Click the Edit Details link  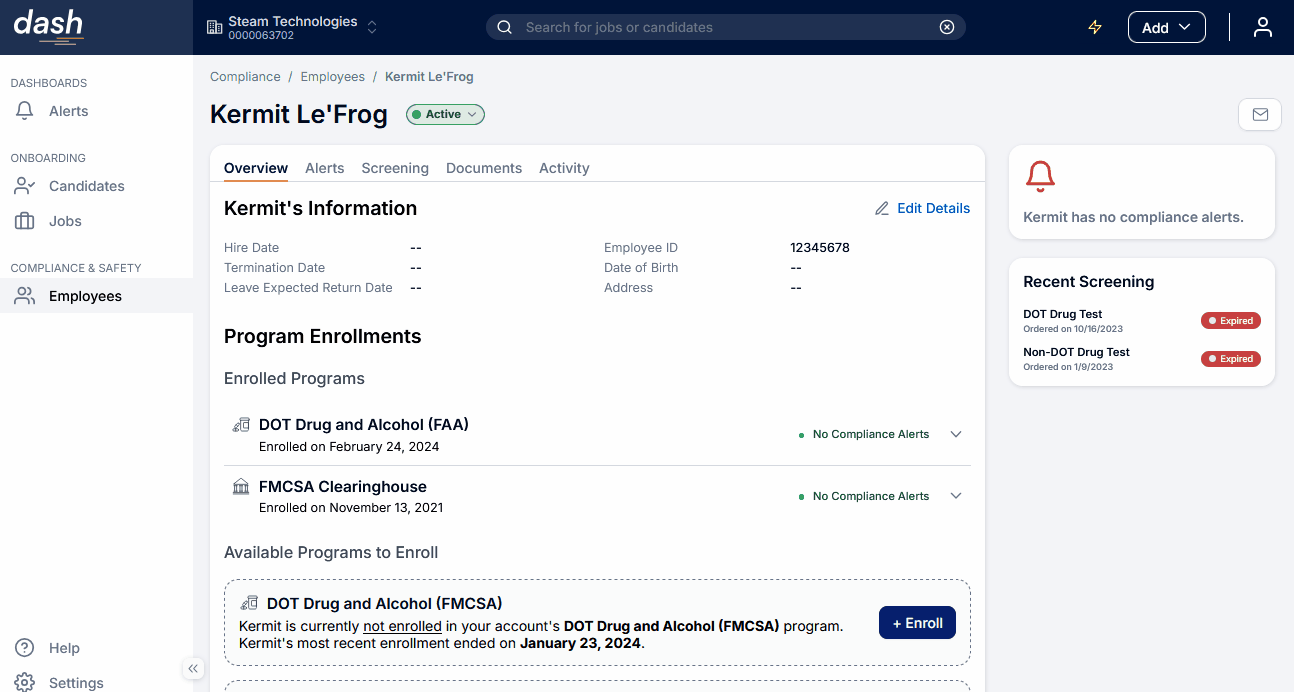[x=922, y=208]
